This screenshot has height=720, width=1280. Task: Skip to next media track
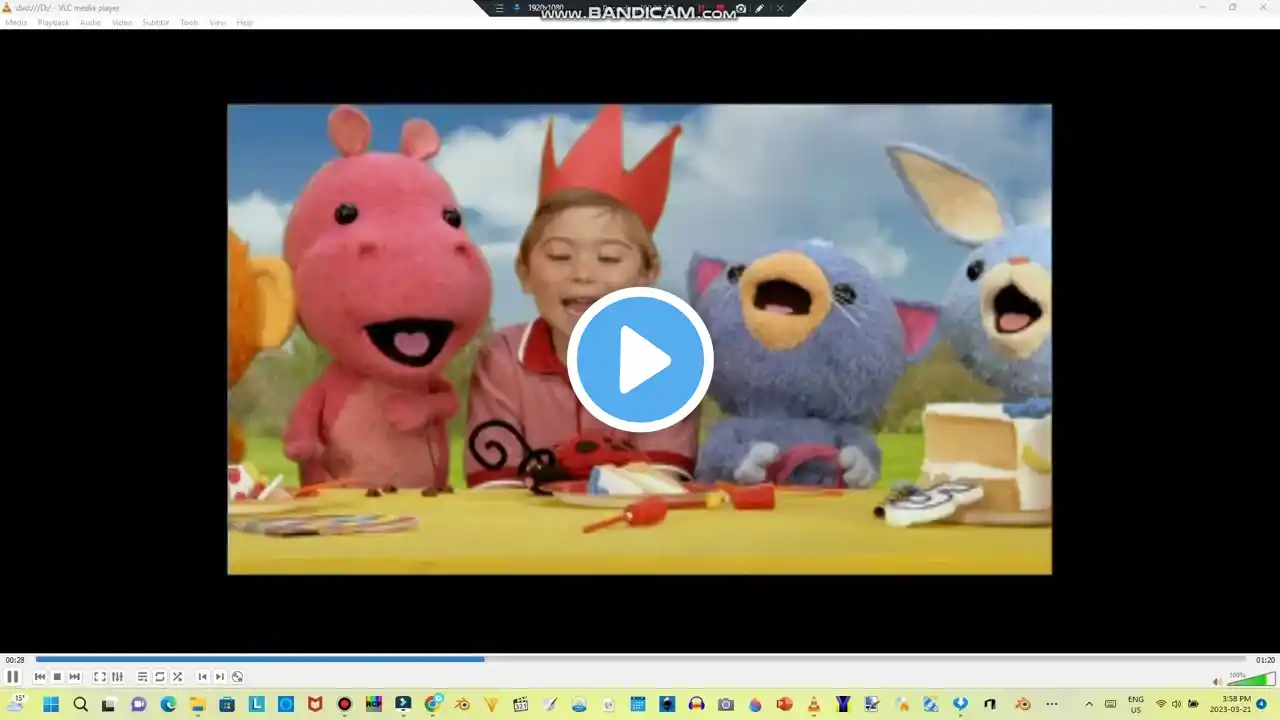(x=74, y=677)
